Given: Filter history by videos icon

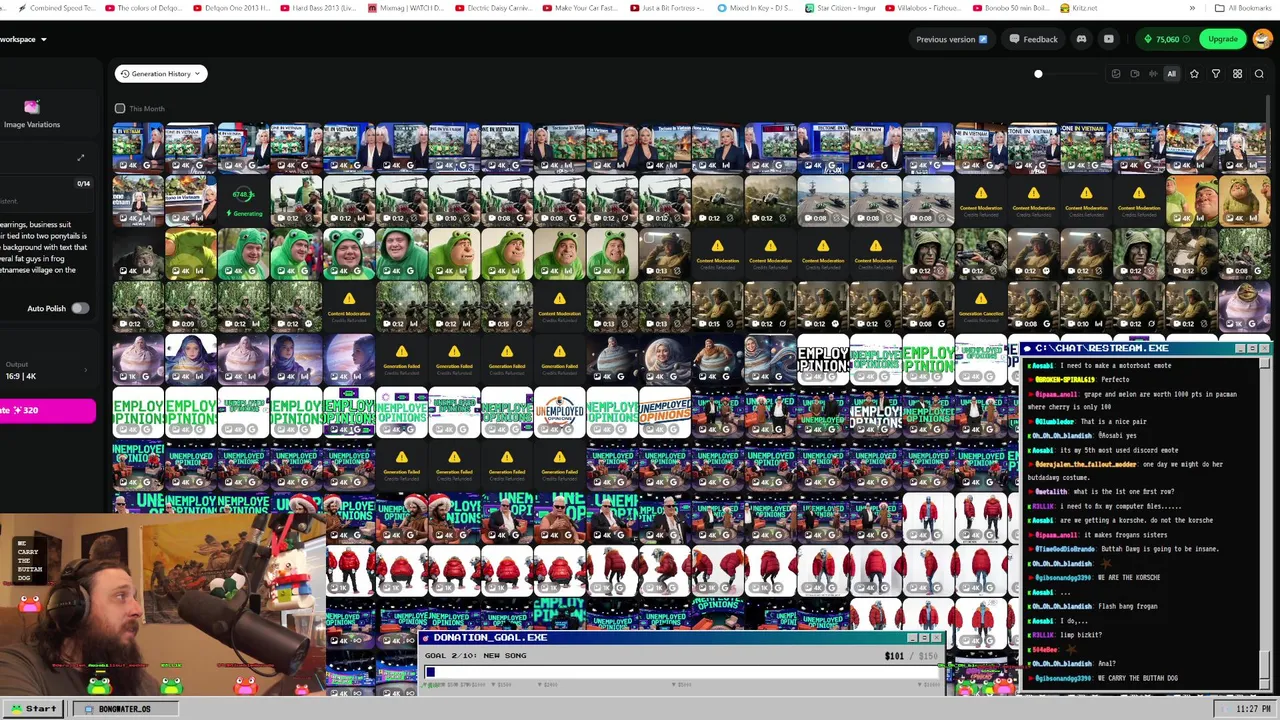Looking at the screenshot, I should tap(1134, 74).
